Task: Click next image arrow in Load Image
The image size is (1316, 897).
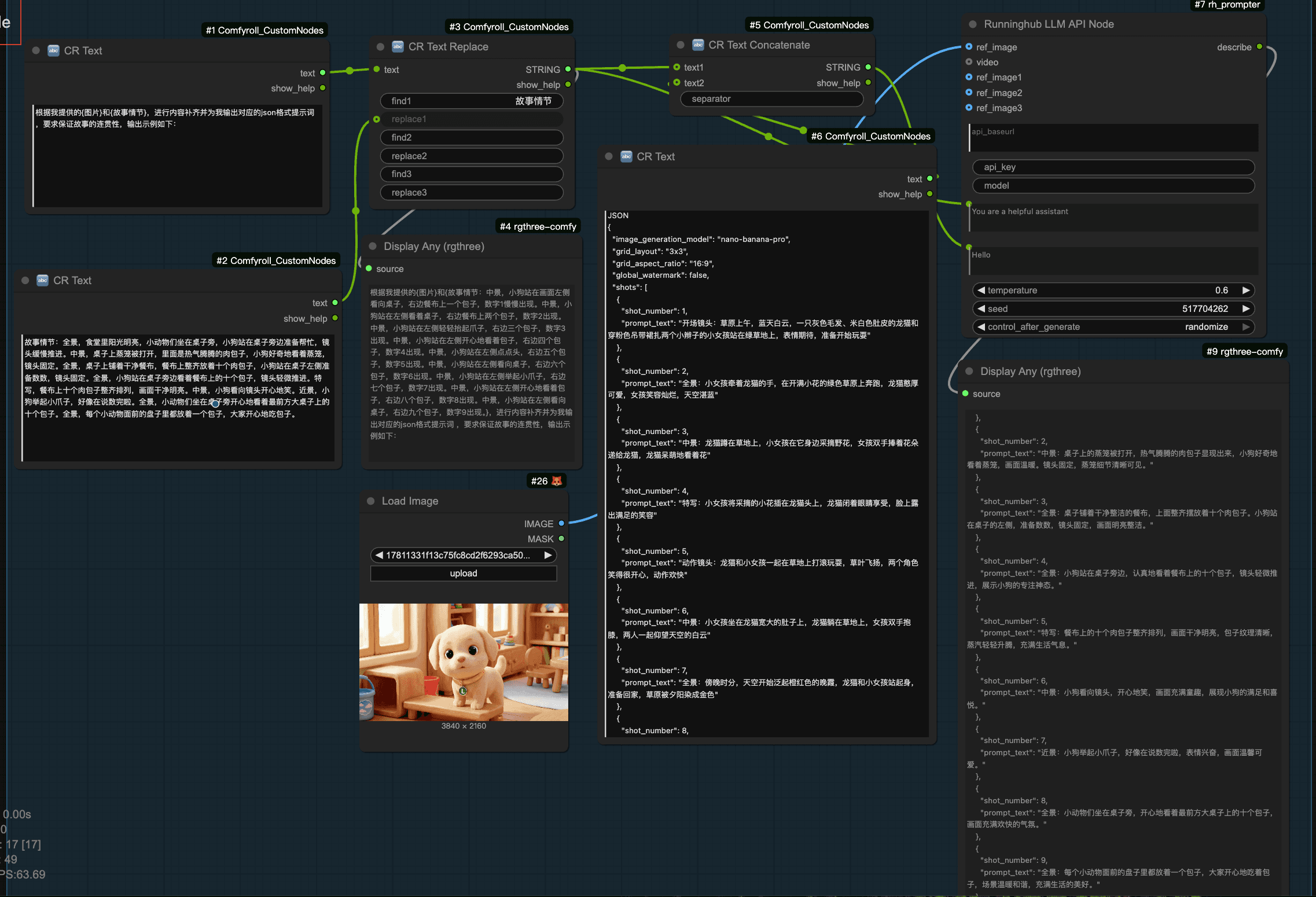Action: pos(547,555)
